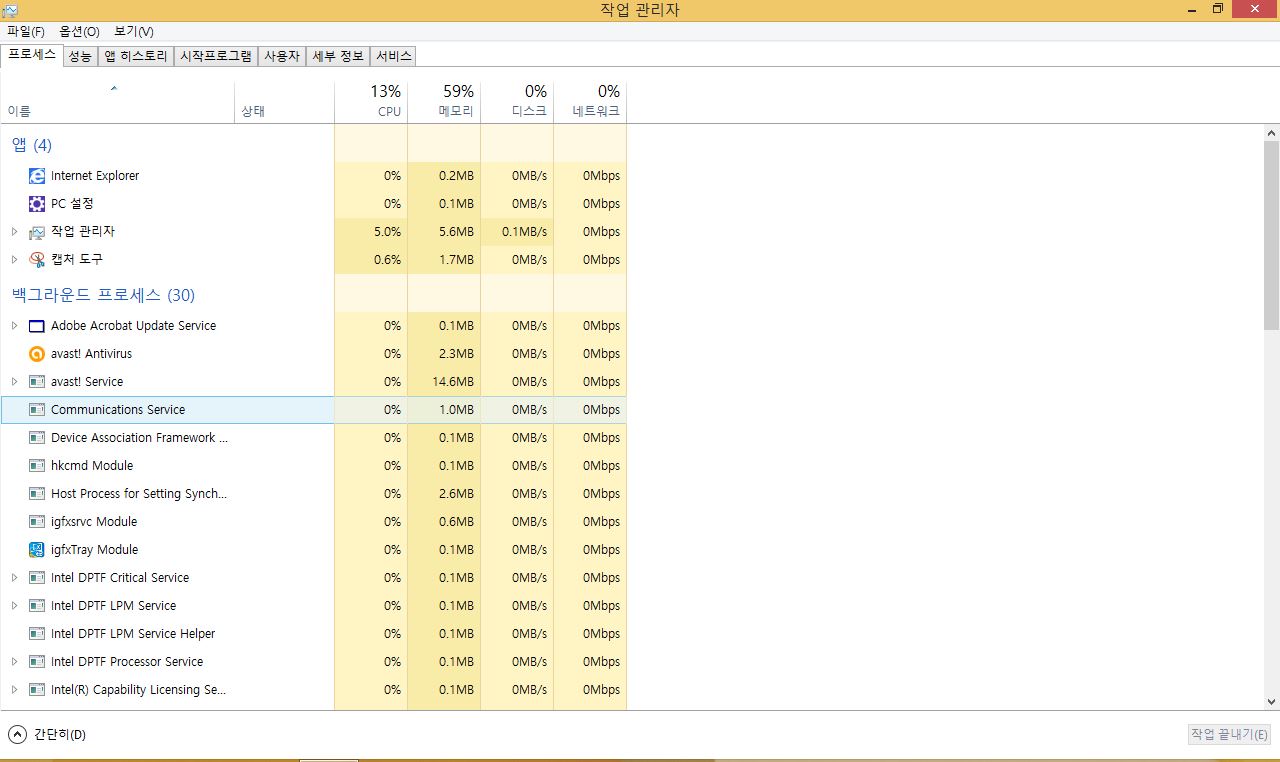Click the avast! Service process icon
The width and height of the screenshot is (1280, 762).
tap(37, 382)
